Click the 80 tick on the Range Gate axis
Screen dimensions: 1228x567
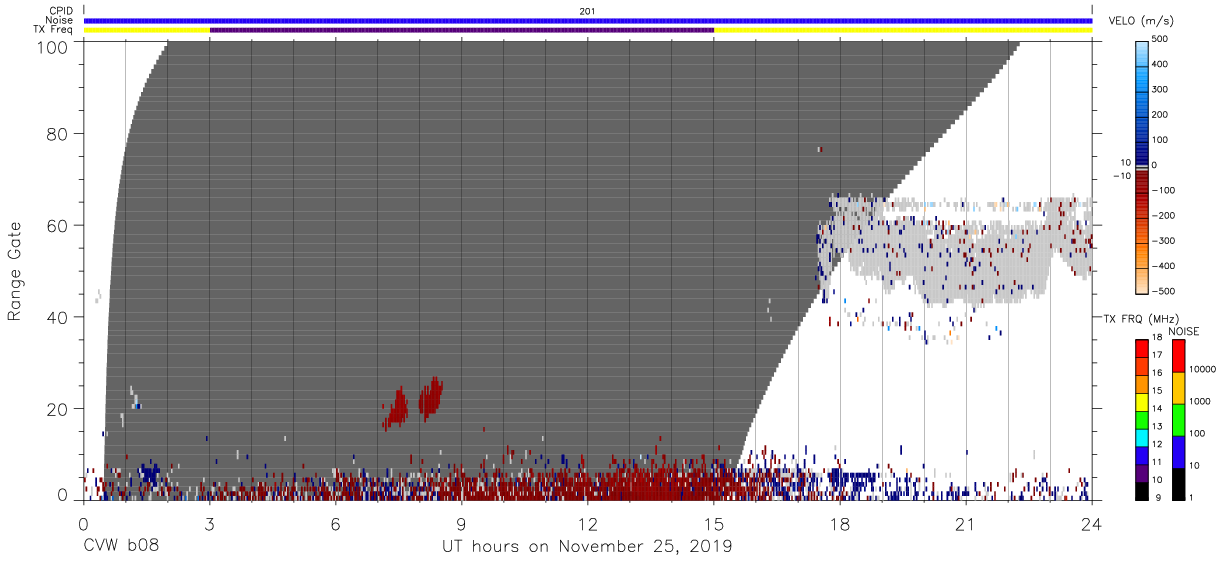(58, 134)
